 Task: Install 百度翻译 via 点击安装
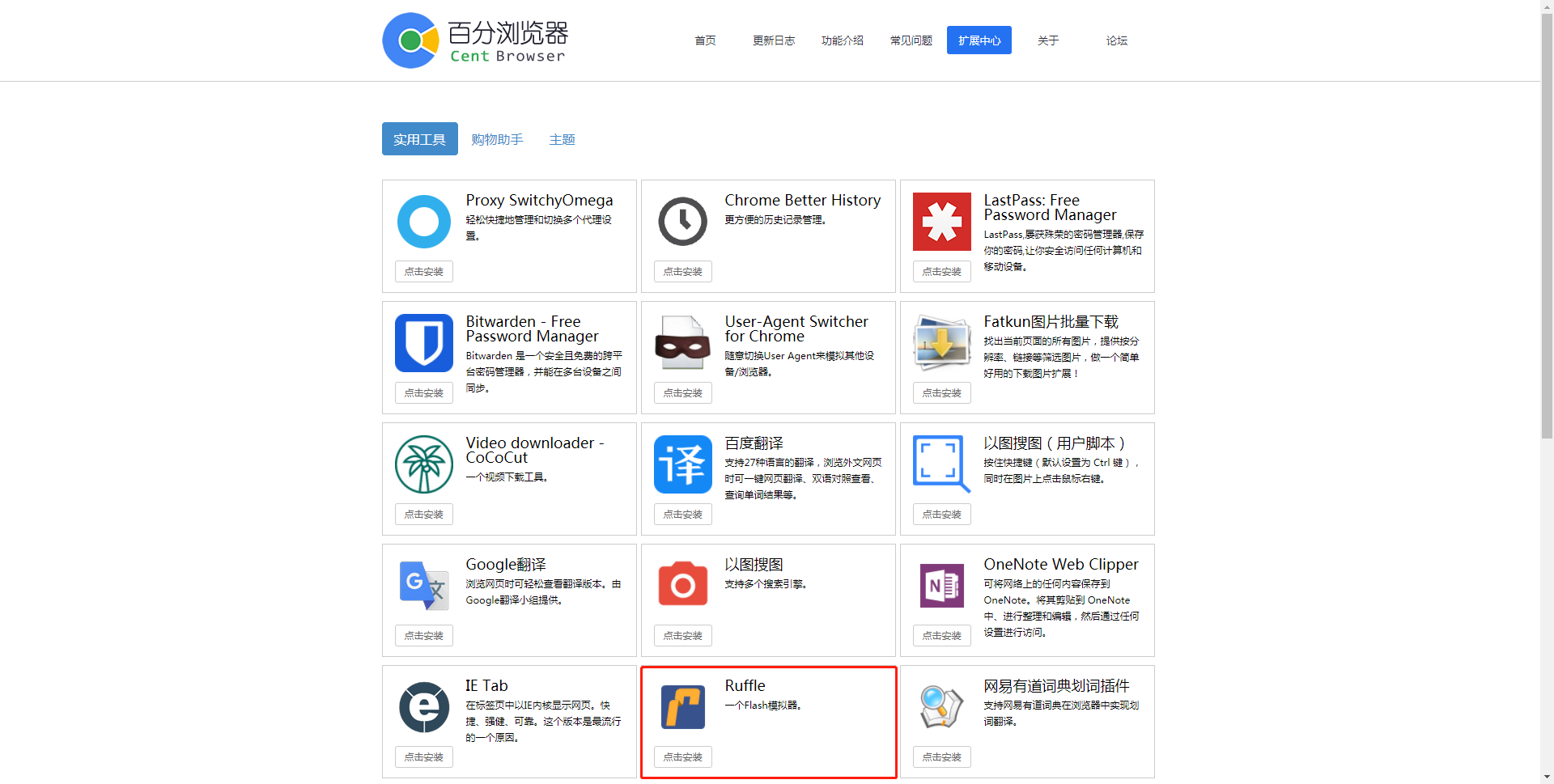pyautogui.click(x=683, y=515)
